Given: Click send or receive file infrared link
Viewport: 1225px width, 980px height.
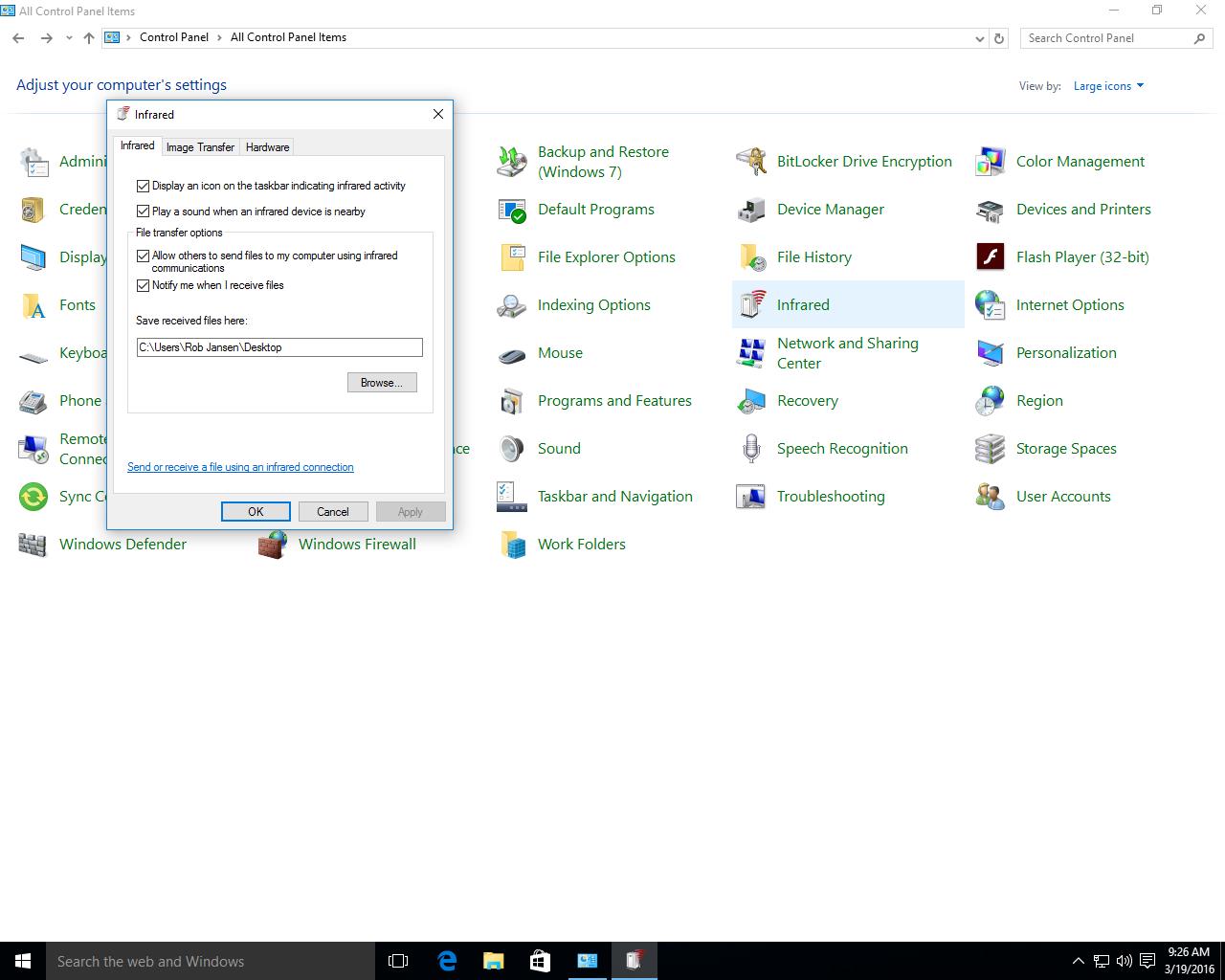Looking at the screenshot, I should 240,467.
